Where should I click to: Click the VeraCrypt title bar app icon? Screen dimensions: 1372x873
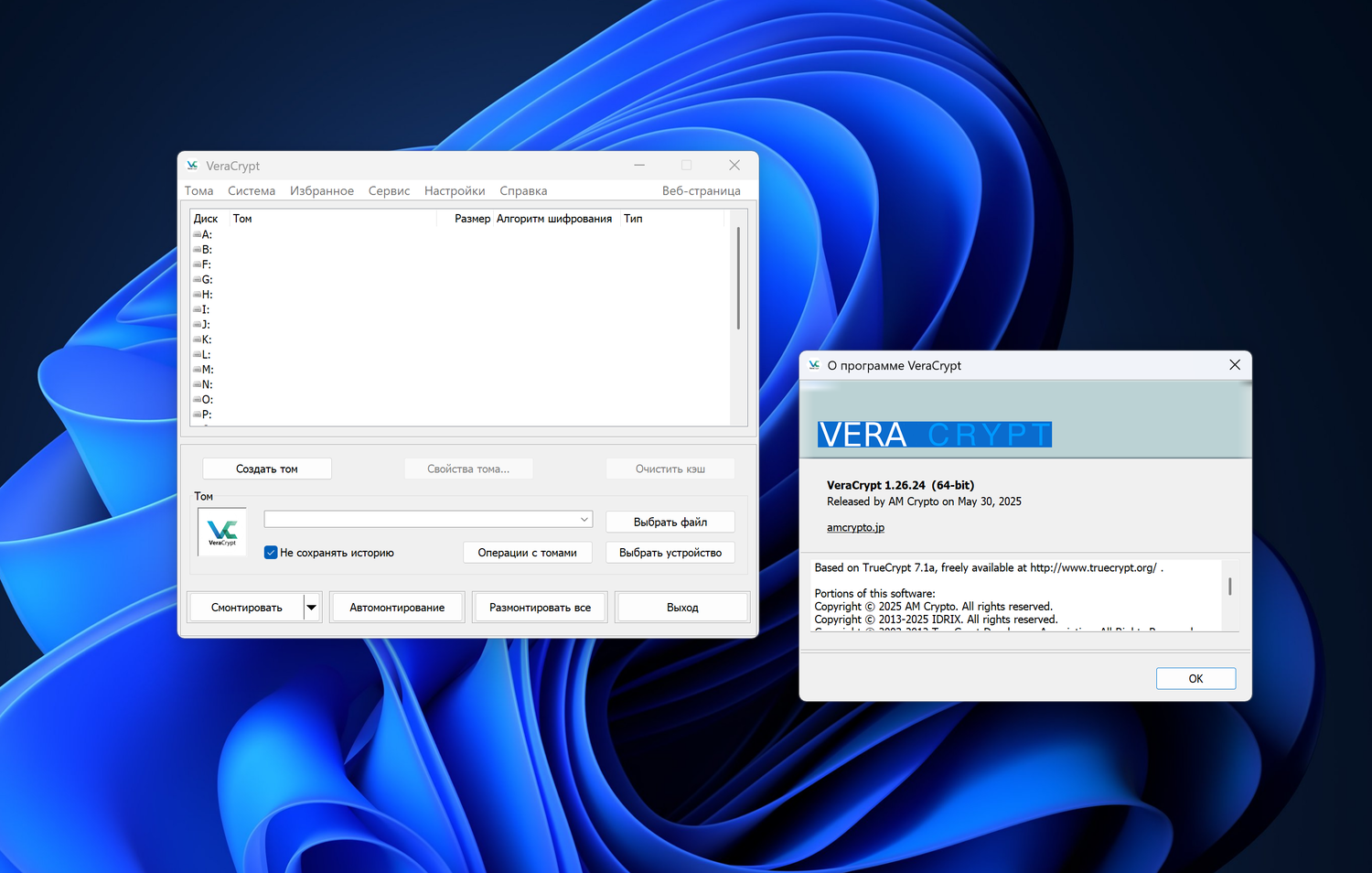coord(192,166)
